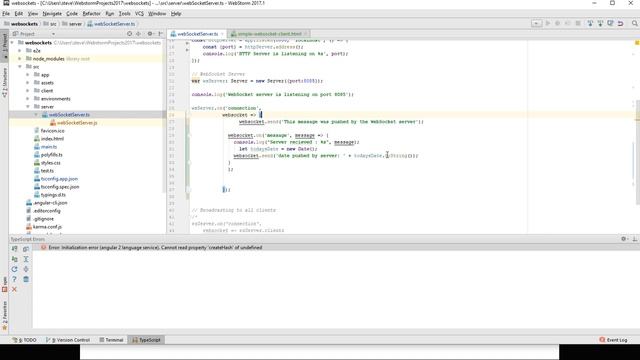Screen dimensions: 640x360
Task: Select styles.css in project tree
Action: pos(50,163)
